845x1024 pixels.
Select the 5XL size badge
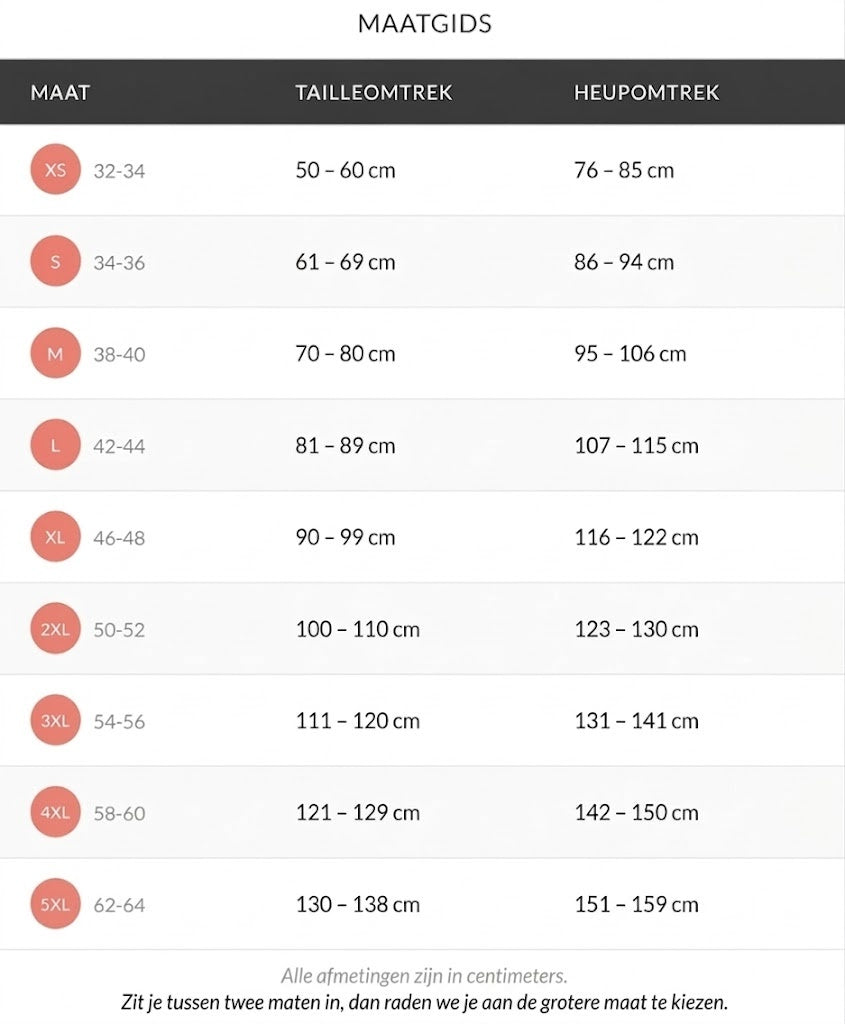55,905
